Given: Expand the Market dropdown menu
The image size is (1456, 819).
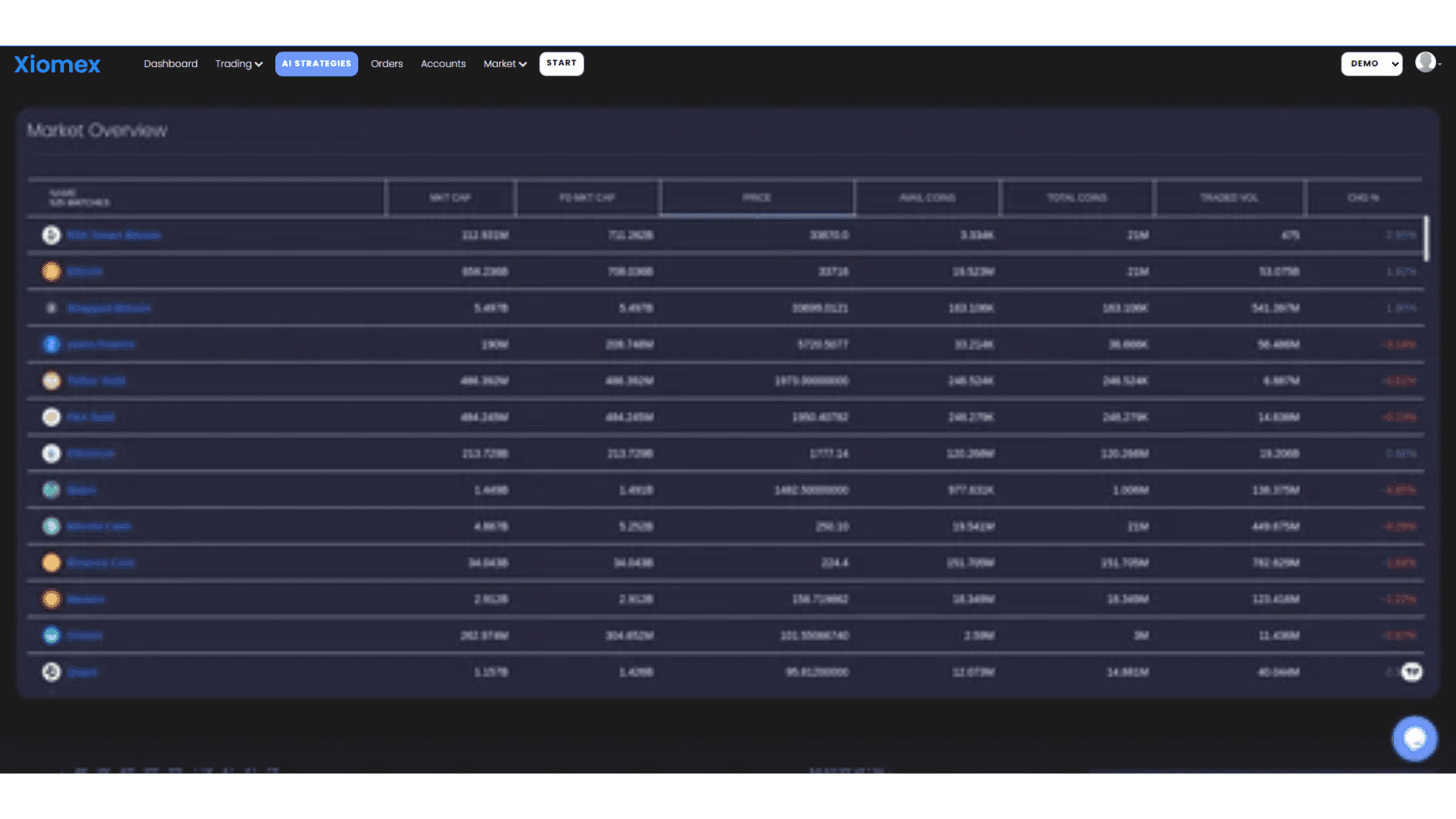Looking at the screenshot, I should click(x=503, y=64).
